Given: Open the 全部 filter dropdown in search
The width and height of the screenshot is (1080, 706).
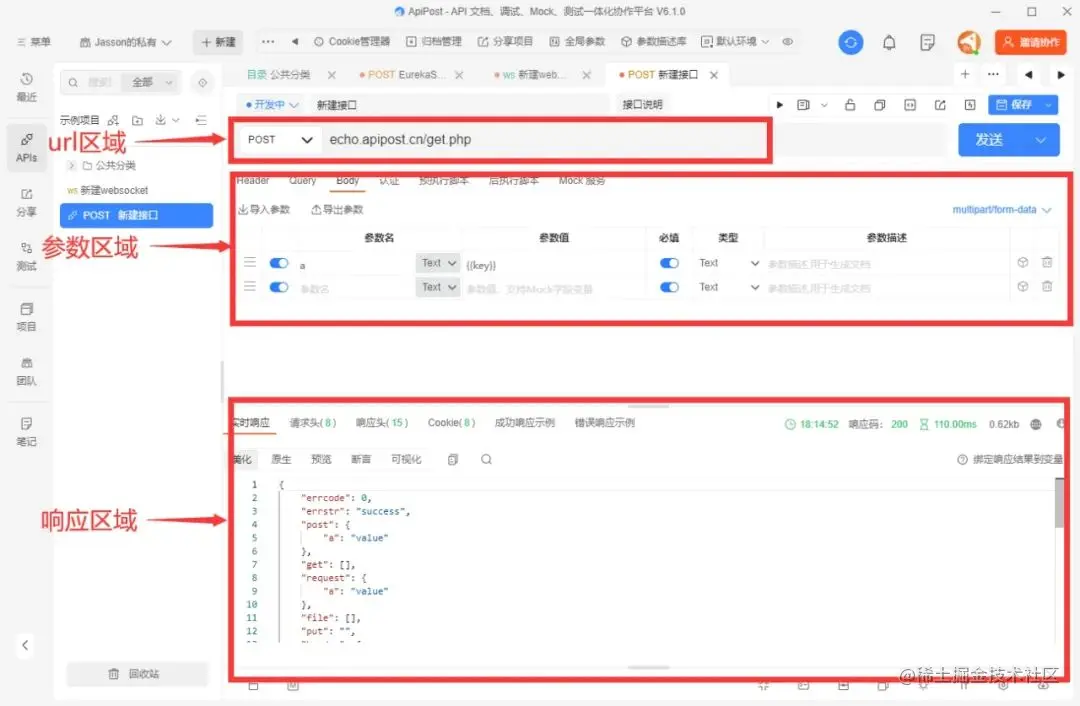Looking at the screenshot, I should pos(152,83).
